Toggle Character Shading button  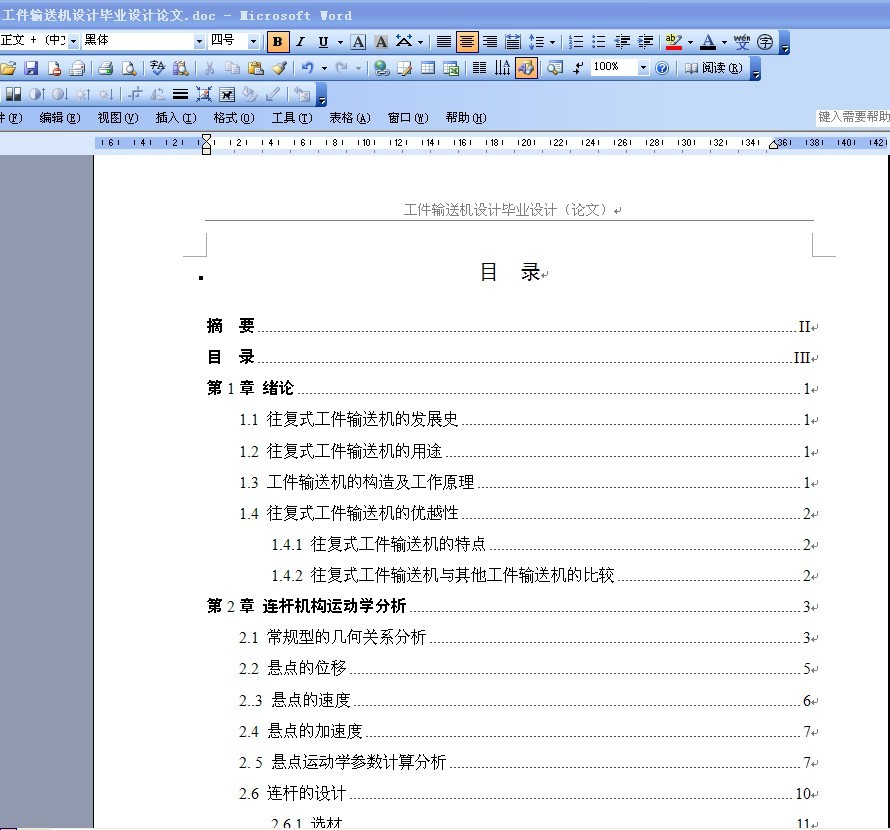tap(381, 41)
